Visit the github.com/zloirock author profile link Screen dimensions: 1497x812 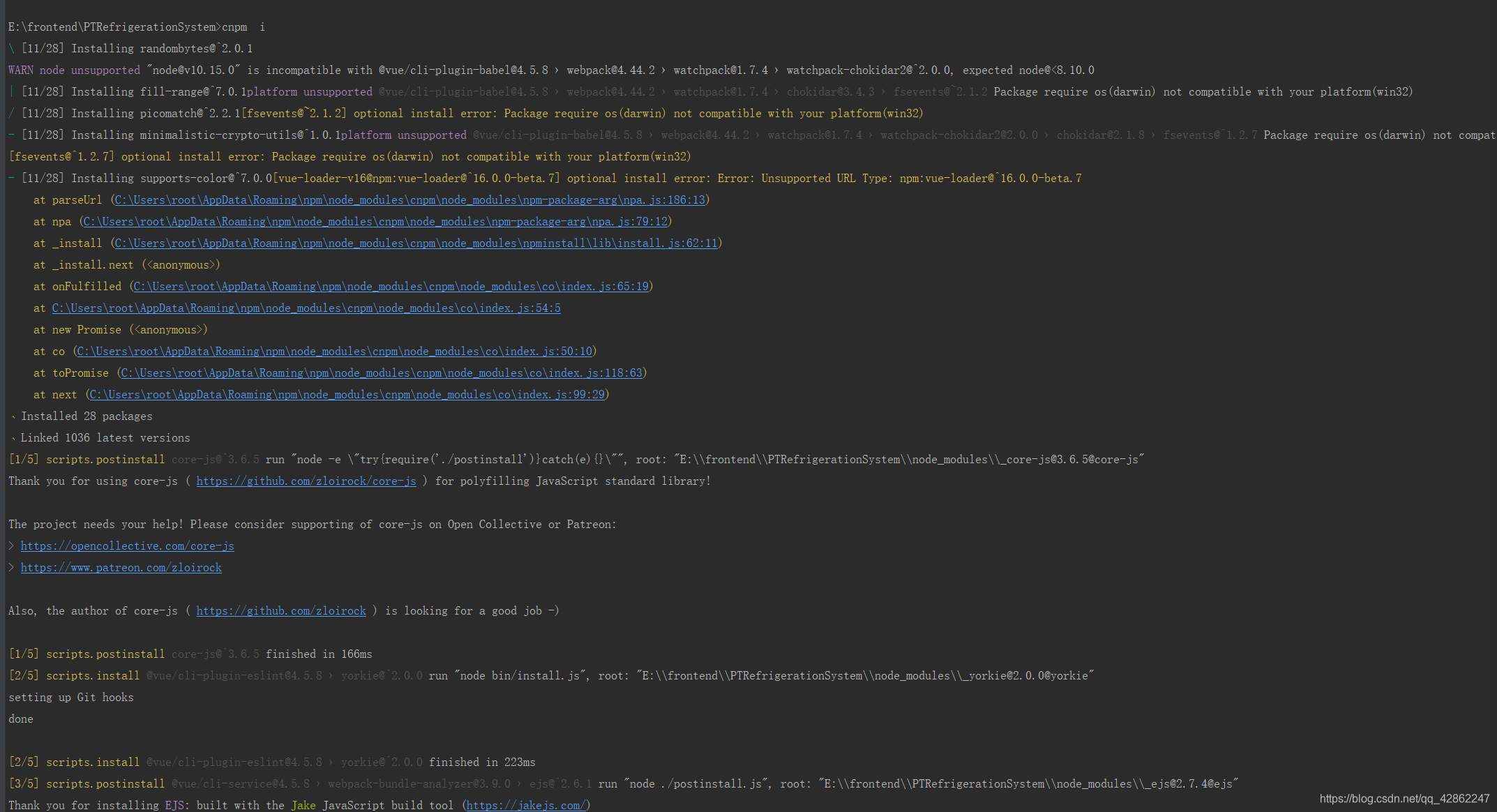pos(280,611)
